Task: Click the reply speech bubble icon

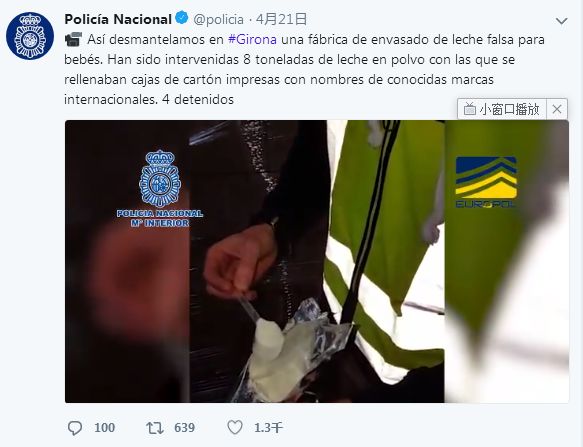Action: [75, 428]
